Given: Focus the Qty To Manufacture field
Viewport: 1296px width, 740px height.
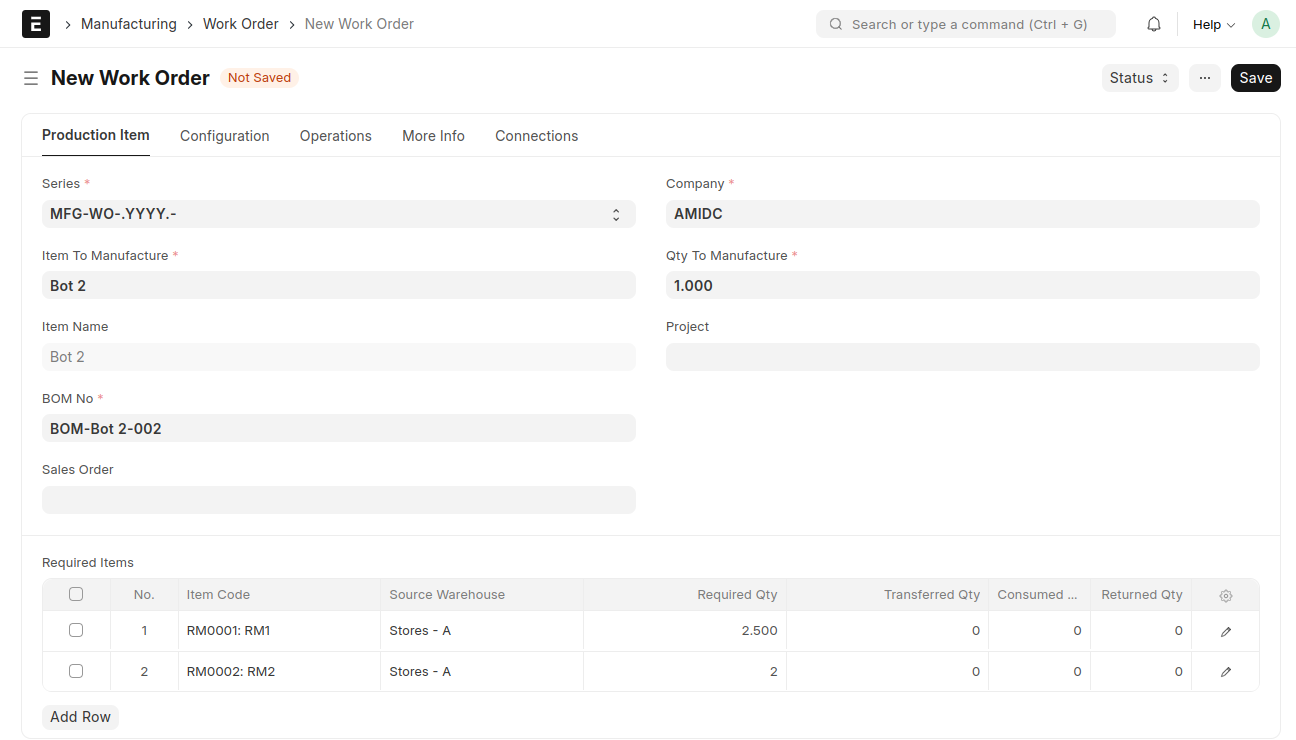Looking at the screenshot, I should 962,286.
